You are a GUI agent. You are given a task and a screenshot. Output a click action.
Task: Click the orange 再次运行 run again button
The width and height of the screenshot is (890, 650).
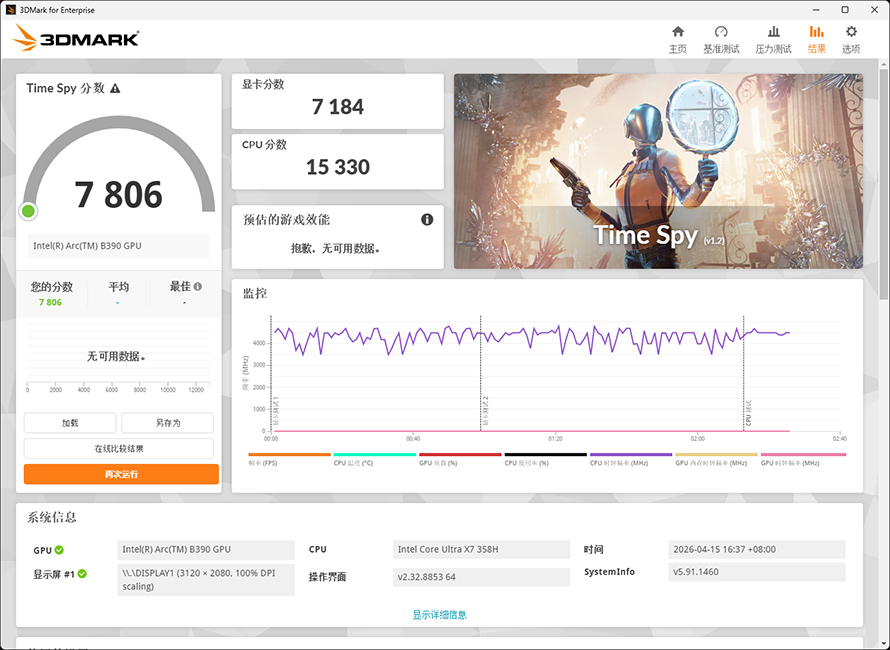(x=121, y=474)
